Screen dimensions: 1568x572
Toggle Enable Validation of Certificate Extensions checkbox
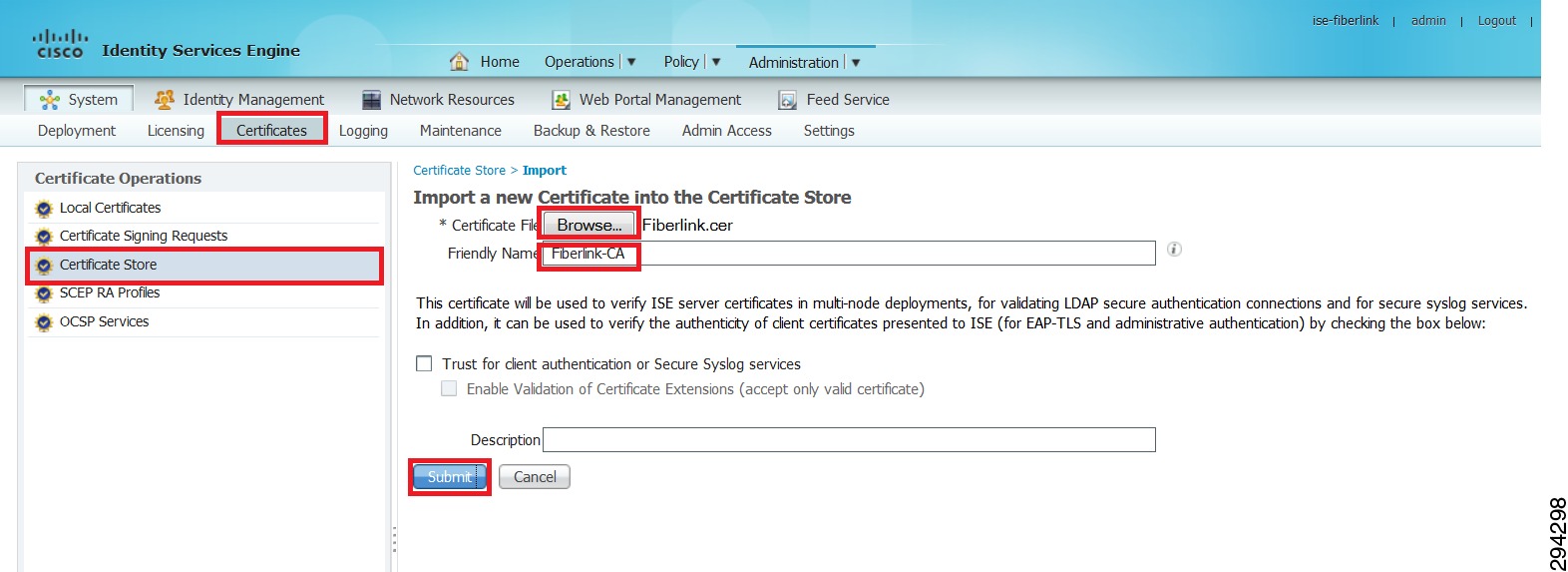[449, 388]
